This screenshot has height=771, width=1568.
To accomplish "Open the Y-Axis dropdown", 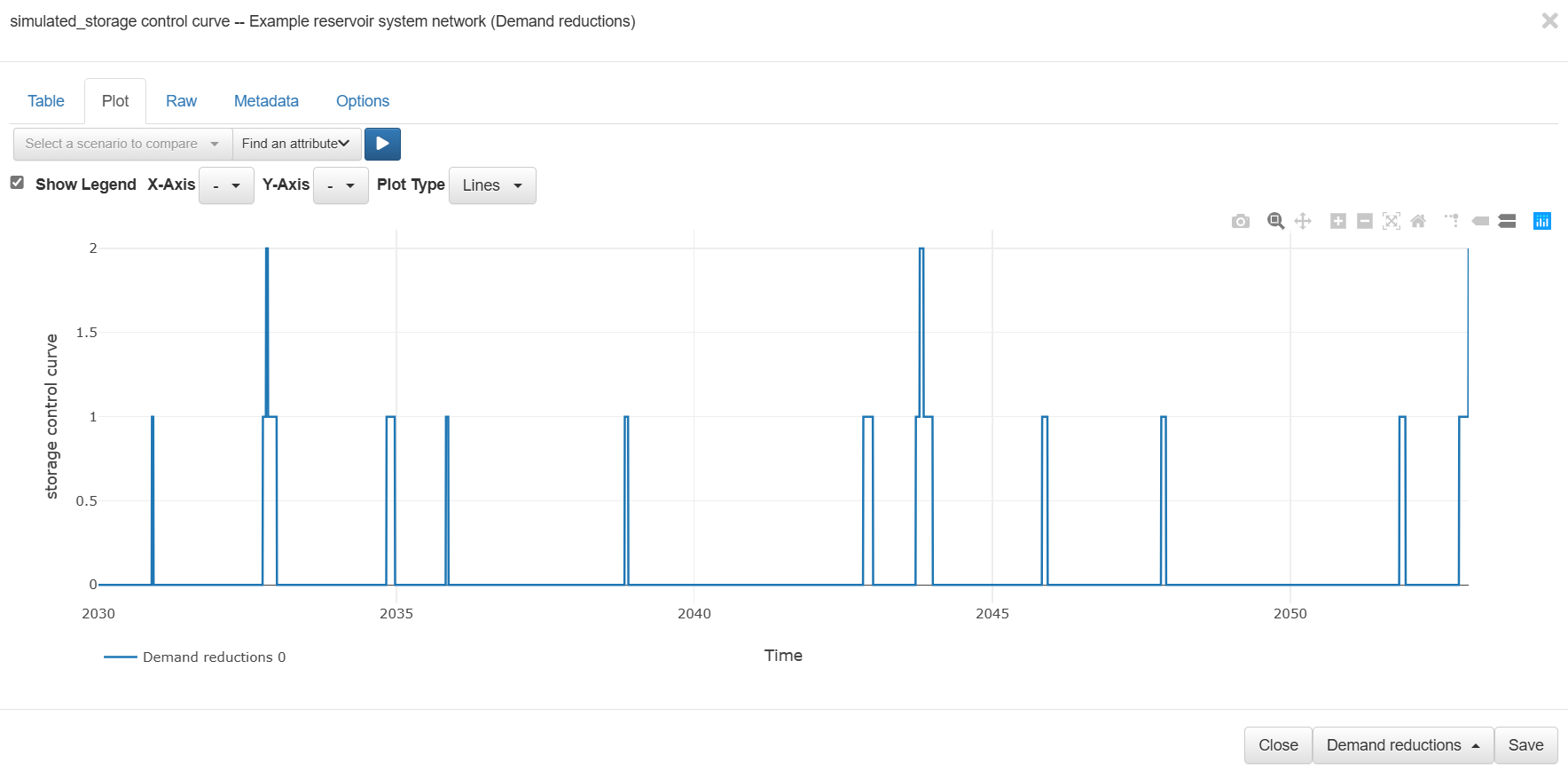I will click(x=341, y=185).
